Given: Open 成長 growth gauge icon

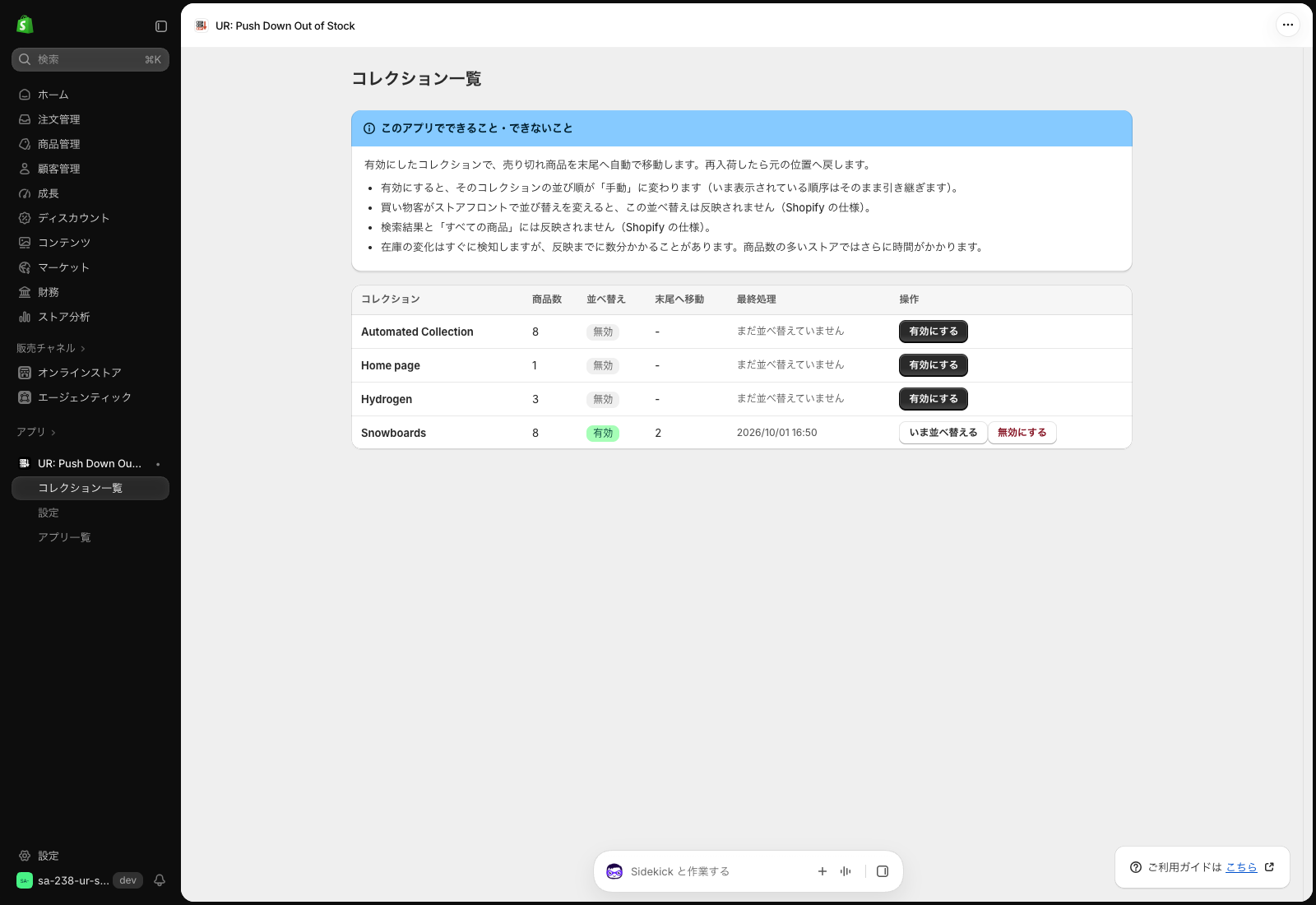Looking at the screenshot, I should point(25,193).
